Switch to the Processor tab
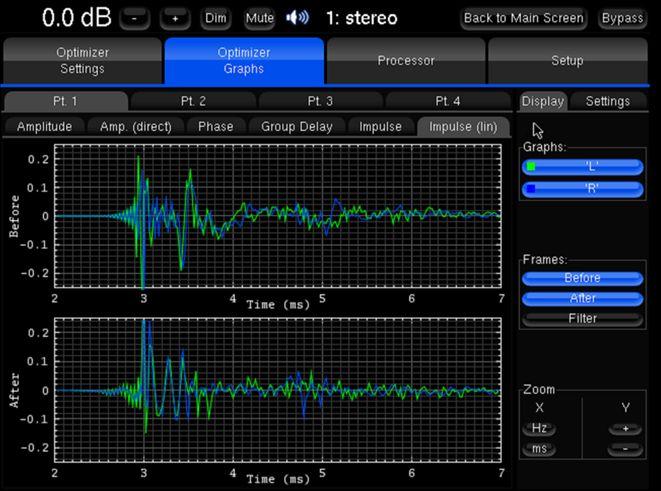The image size is (661, 491). pos(406,61)
